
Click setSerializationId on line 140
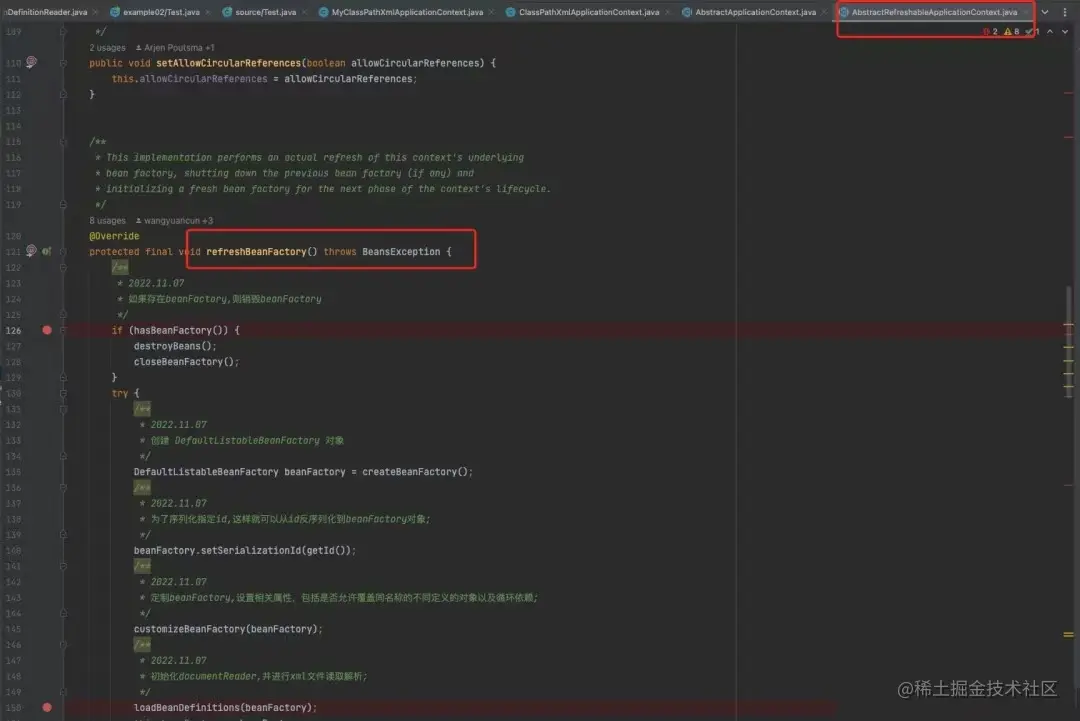pyautogui.click(x=251, y=550)
